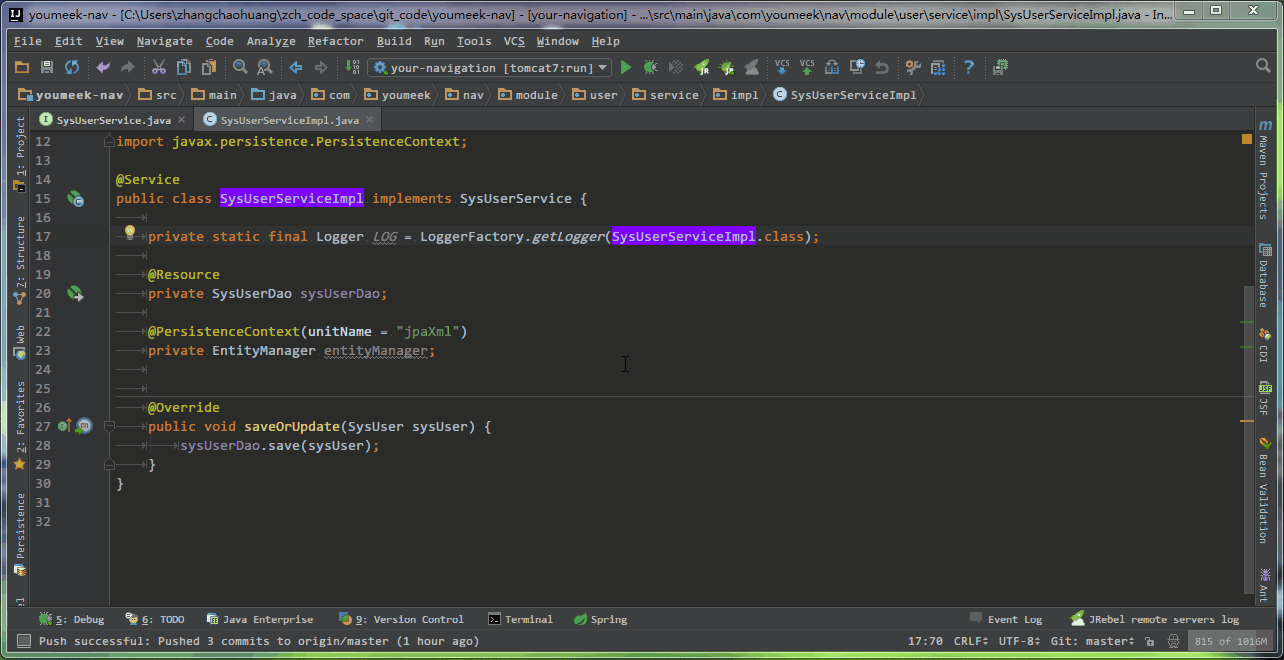
Task: Open the Git: master branch selector
Action: [1094, 641]
